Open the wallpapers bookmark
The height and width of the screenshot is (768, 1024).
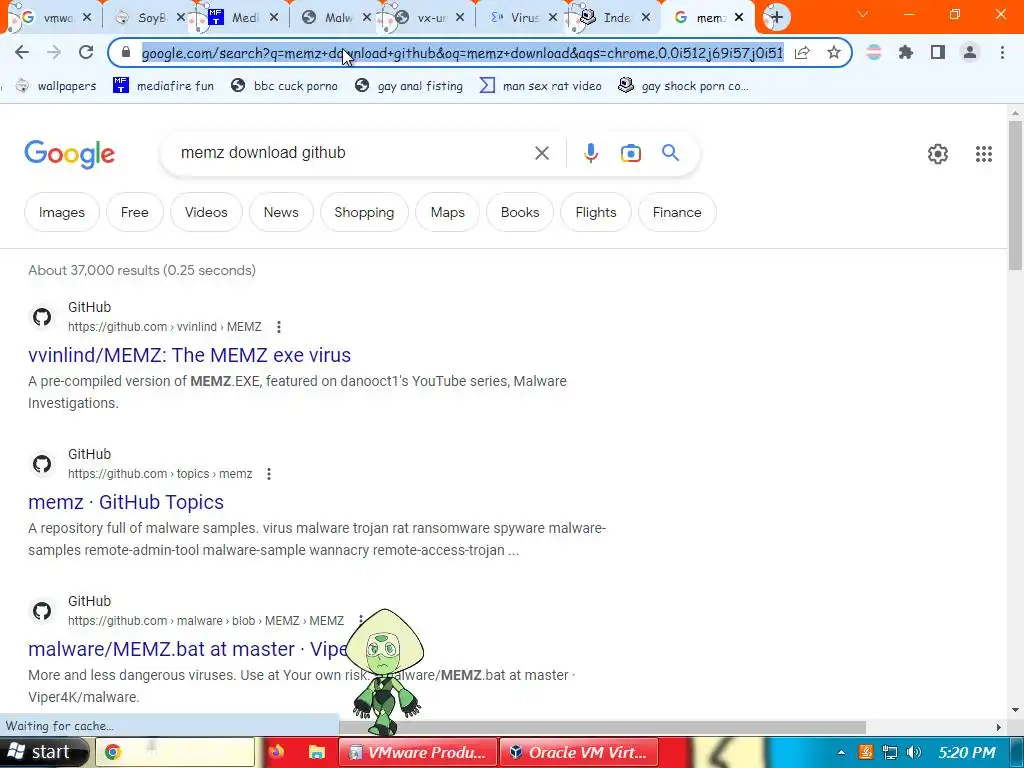pos(56,86)
